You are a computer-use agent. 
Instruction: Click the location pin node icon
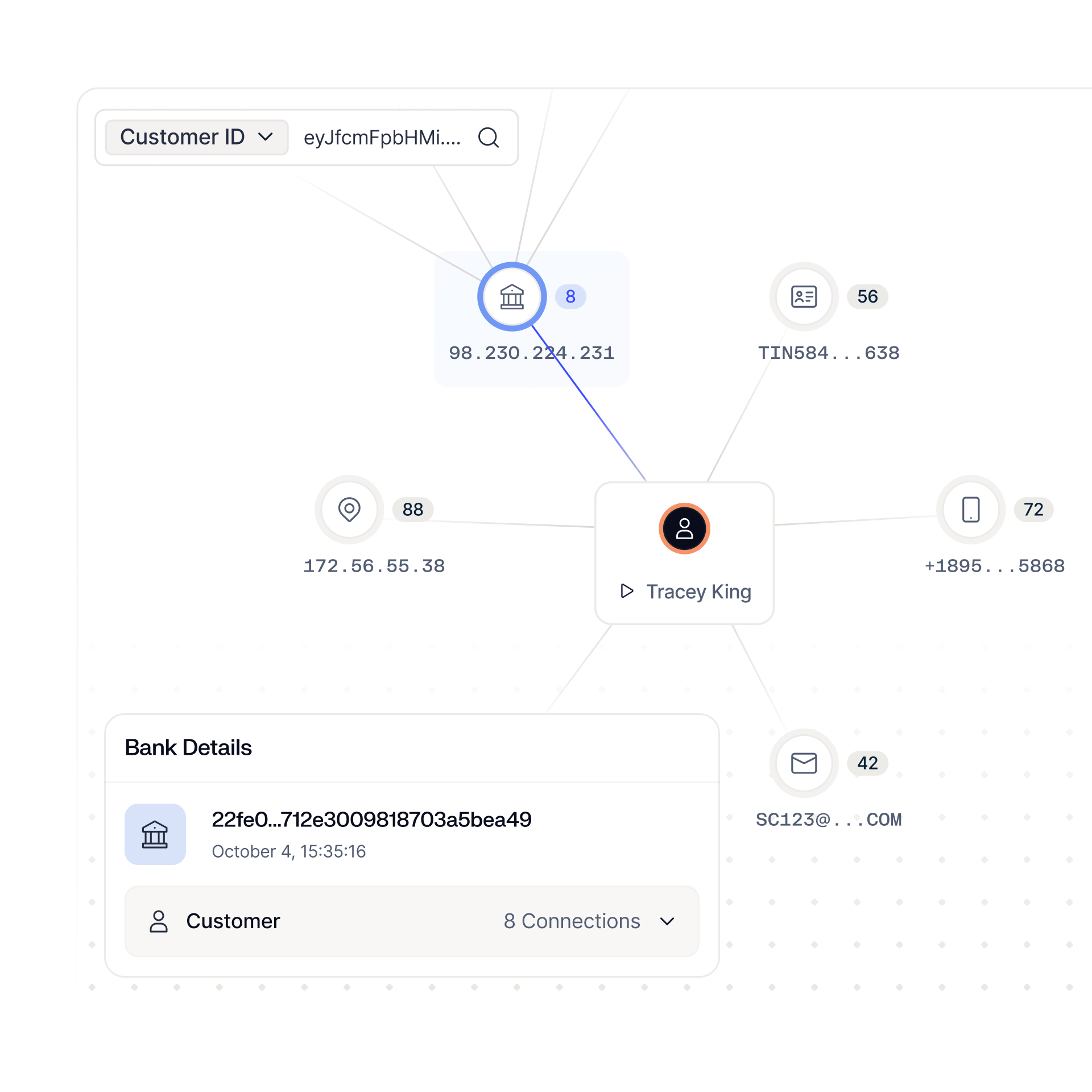tap(349, 510)
